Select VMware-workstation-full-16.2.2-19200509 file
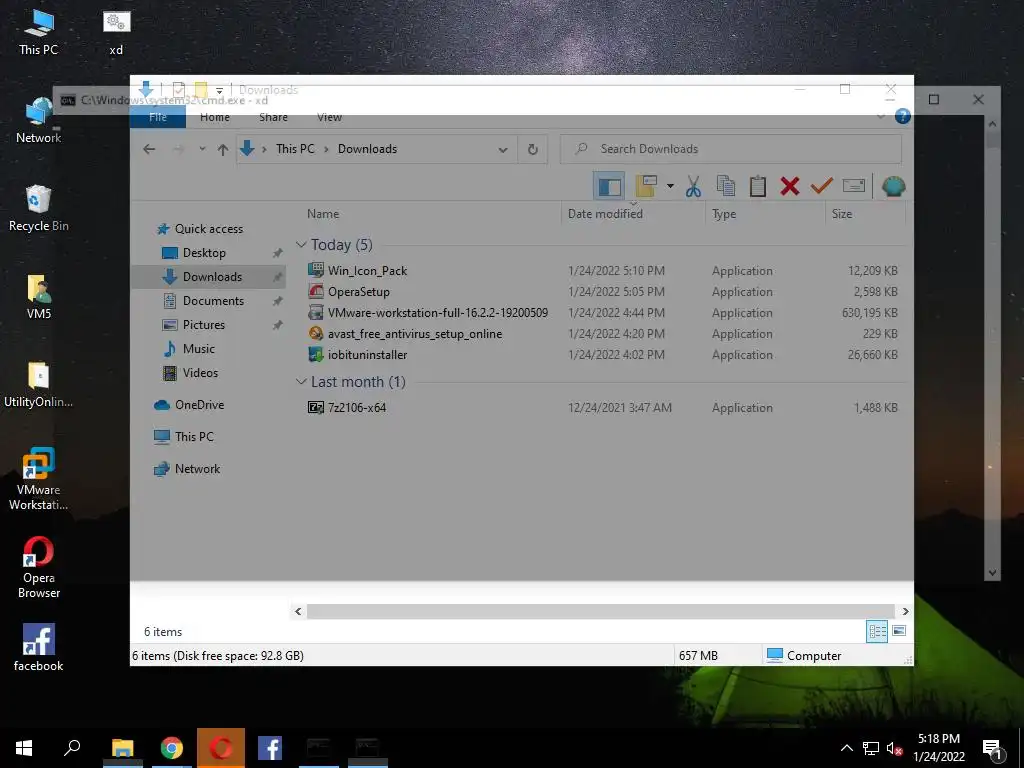This screenshot has width=1024, height=768. point(438,313)
